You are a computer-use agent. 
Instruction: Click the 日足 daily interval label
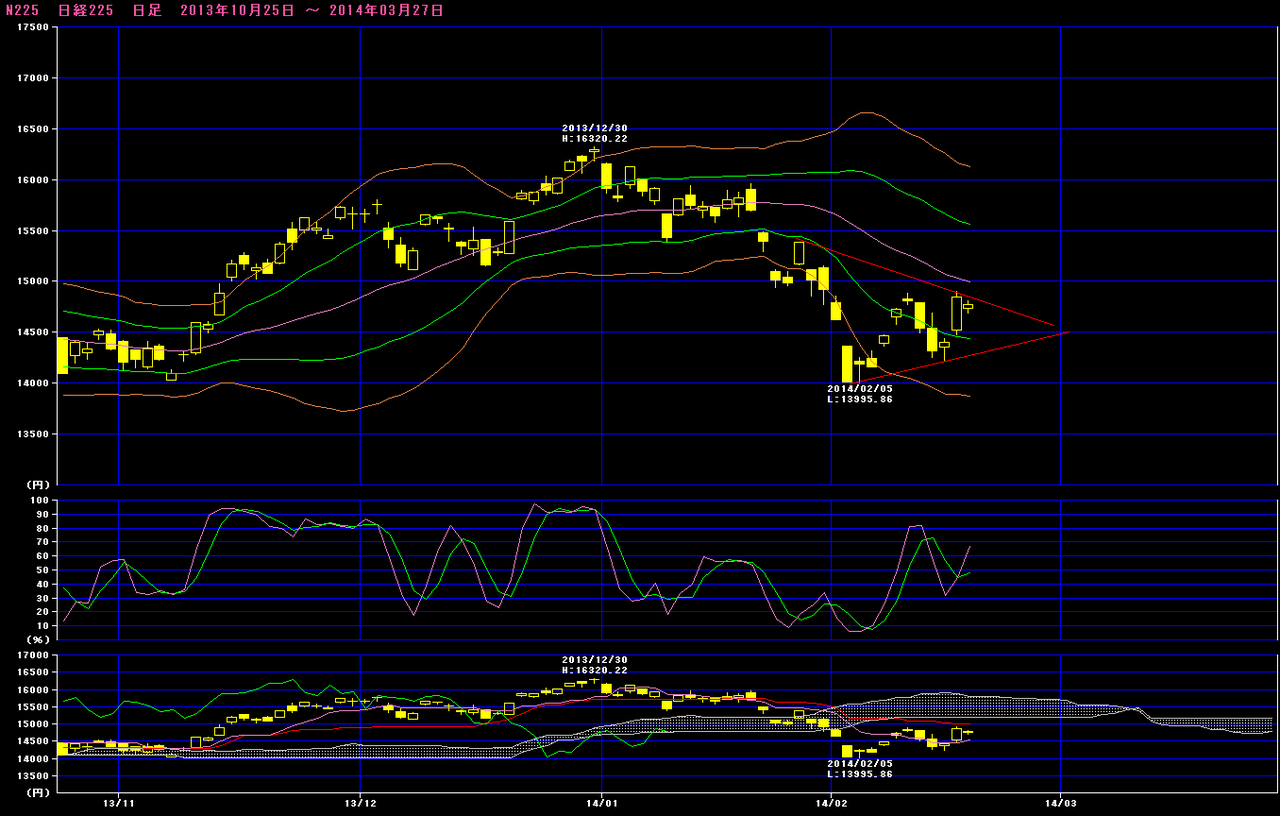146,10
